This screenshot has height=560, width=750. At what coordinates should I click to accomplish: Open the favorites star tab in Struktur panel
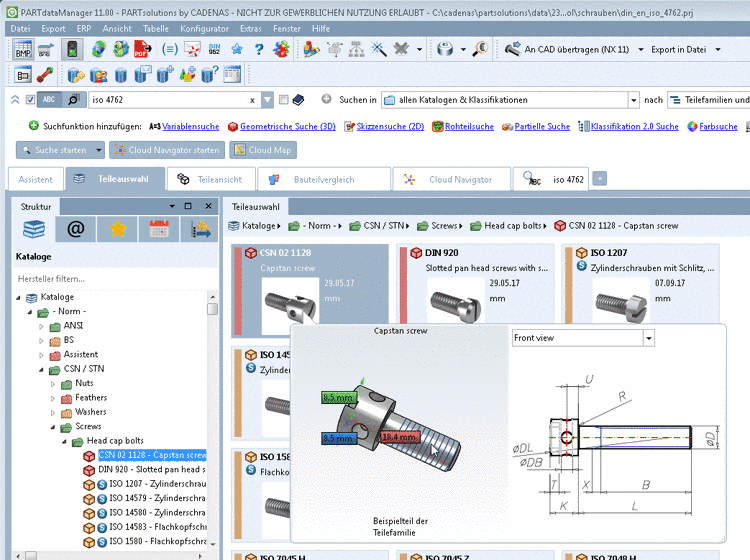coord(118,230)
